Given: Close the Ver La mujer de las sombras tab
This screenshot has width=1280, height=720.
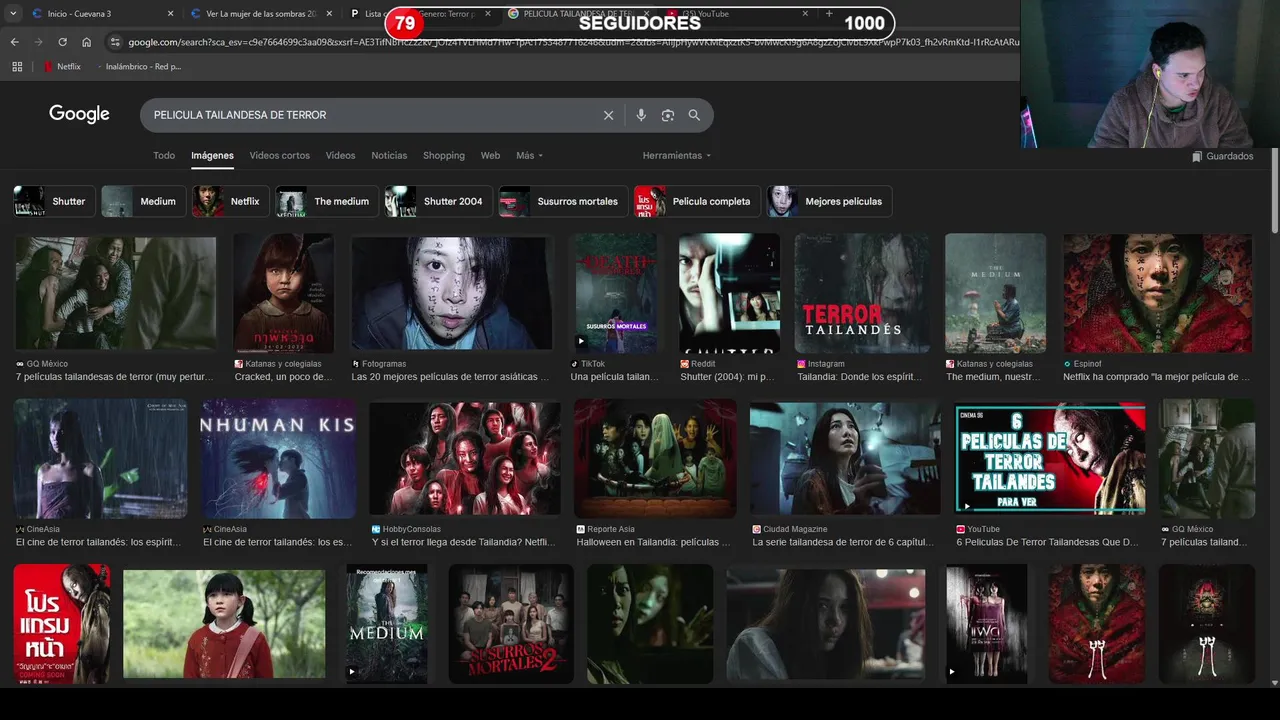Looking at the screenshot, I should [x=330, y=14].
